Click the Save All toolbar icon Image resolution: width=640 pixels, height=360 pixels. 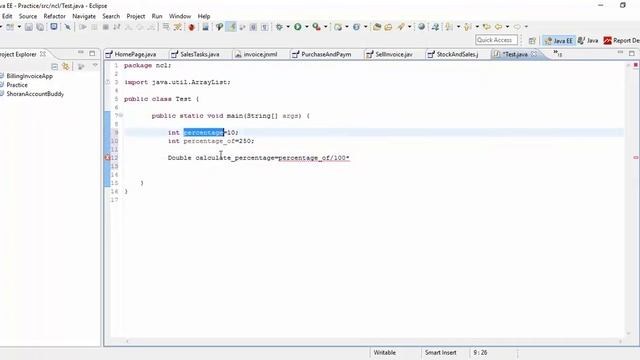40,27
